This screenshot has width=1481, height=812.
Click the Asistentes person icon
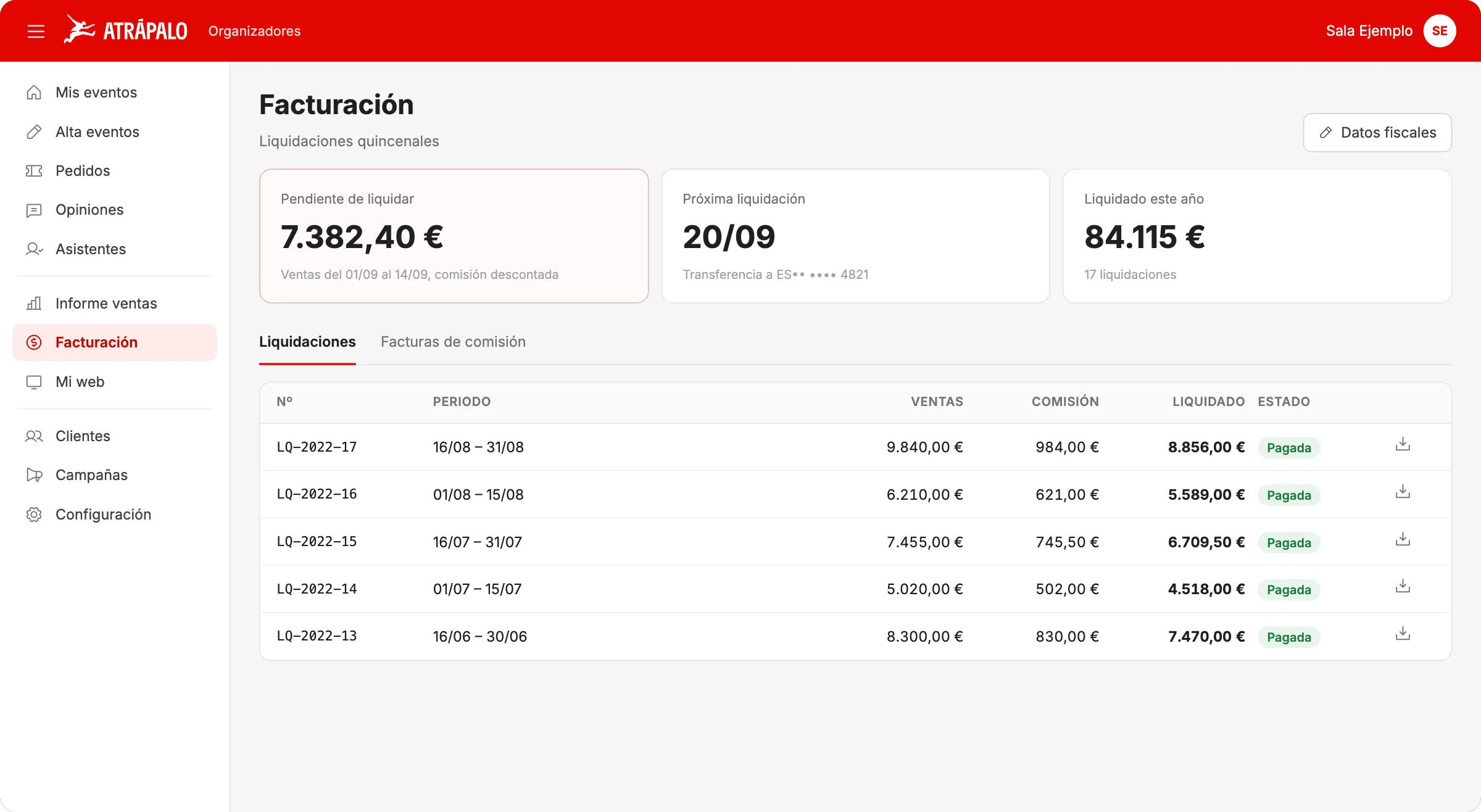tap(34, 249)
